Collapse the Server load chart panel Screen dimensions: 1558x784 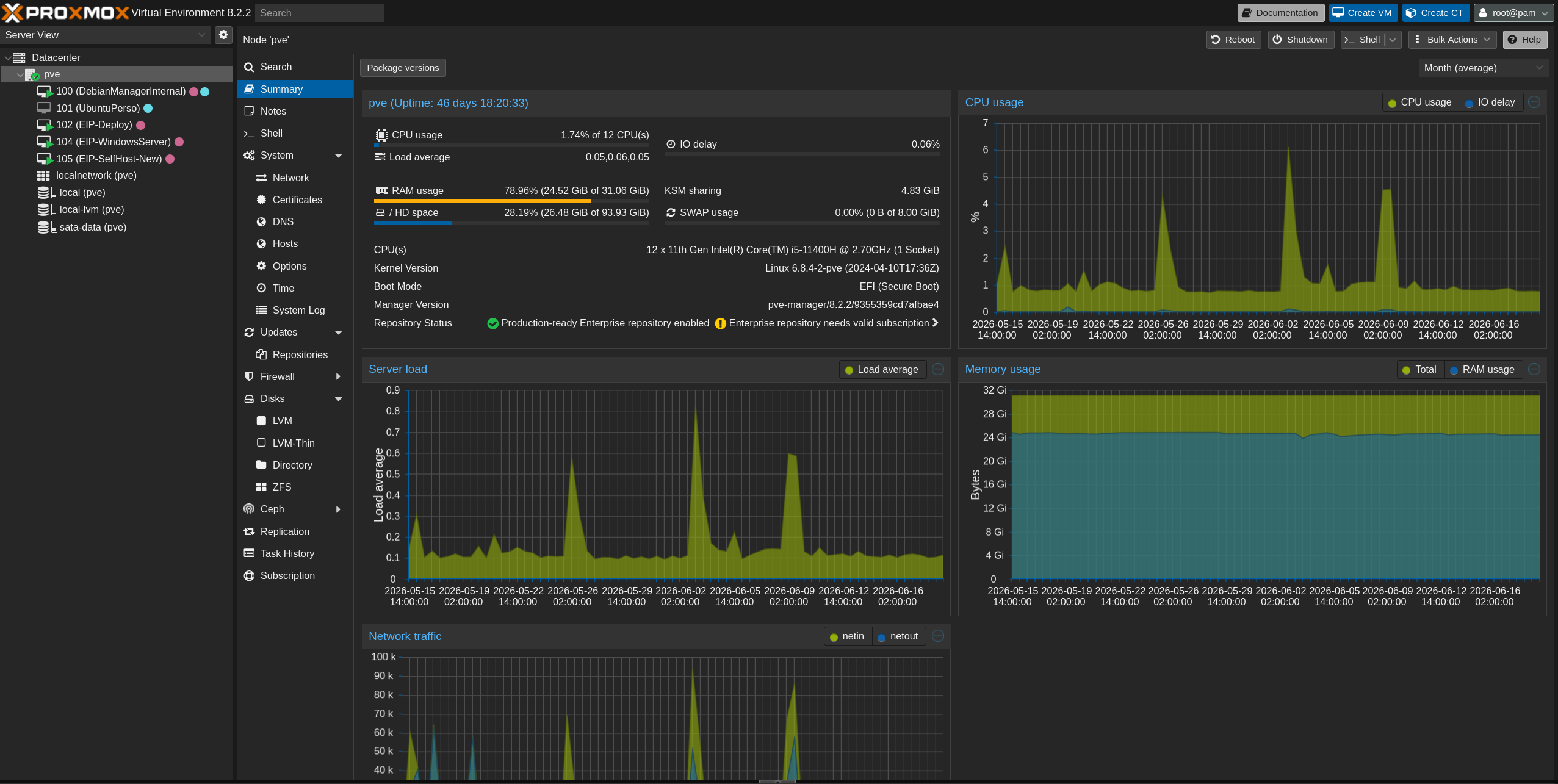tap(938, 369)
